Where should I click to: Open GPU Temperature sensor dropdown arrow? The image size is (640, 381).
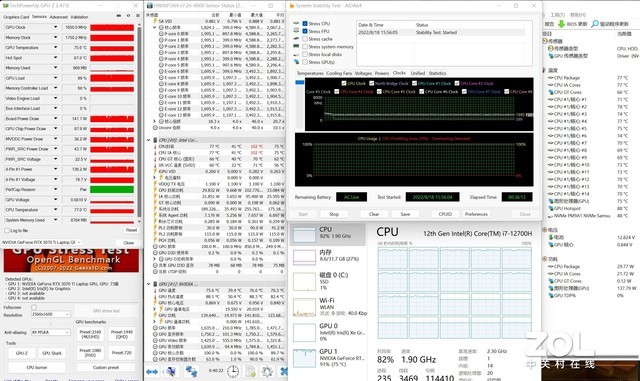coord(56,47)
